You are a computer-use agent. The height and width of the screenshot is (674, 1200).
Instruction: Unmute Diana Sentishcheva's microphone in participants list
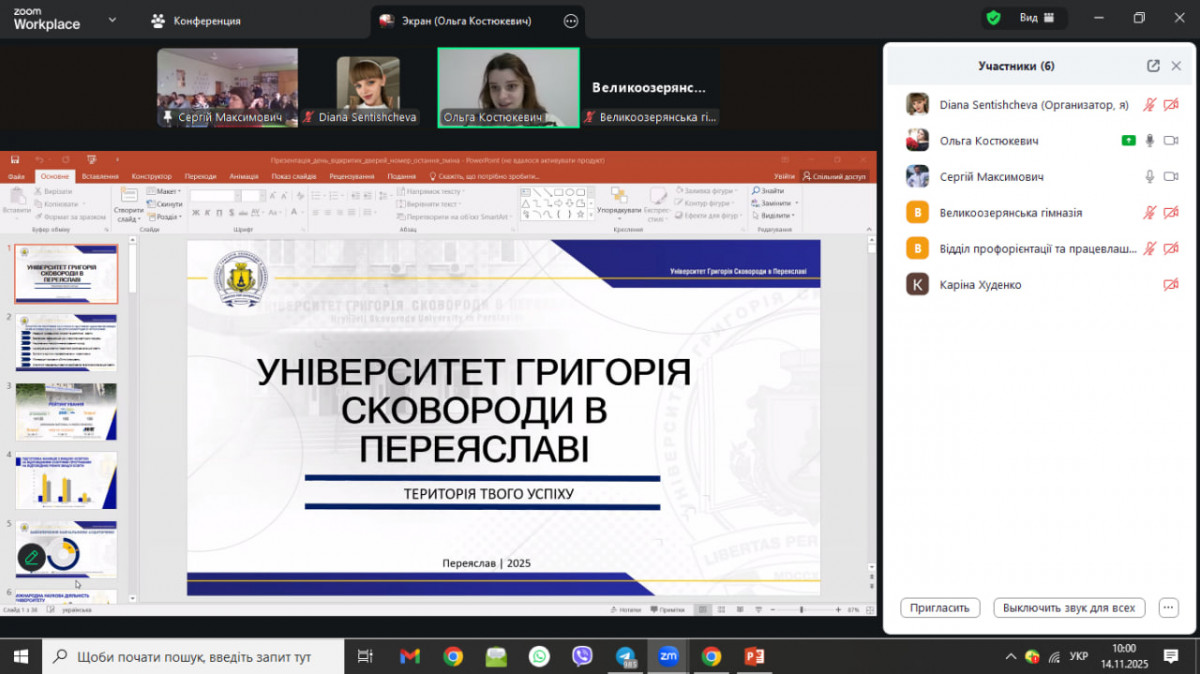coord(1150,105)
